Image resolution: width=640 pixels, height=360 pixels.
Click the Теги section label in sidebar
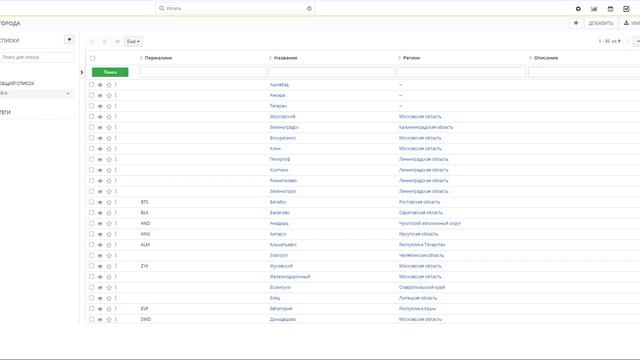click(x=5, y=112)
